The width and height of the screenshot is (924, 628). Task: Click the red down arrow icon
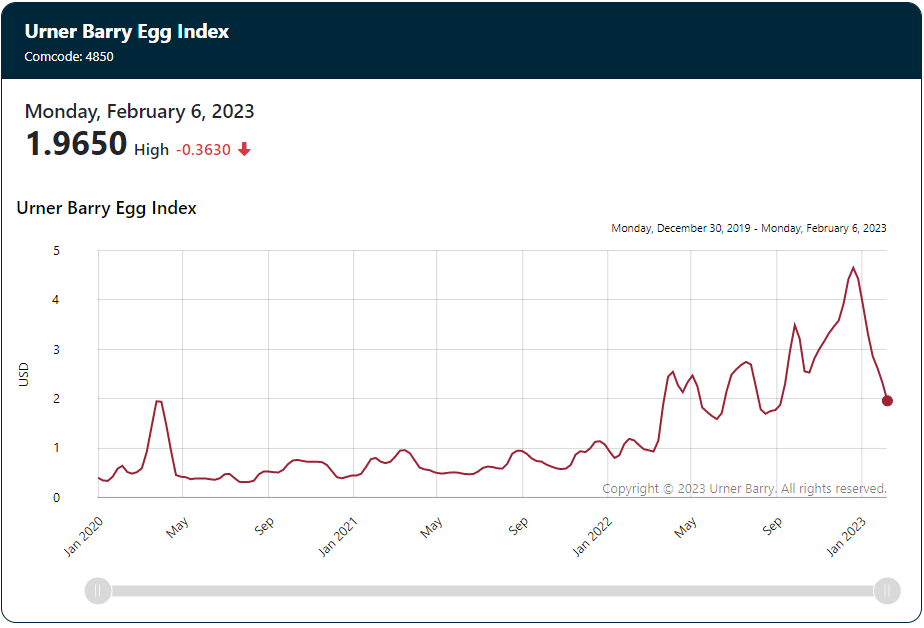[244, 150]
